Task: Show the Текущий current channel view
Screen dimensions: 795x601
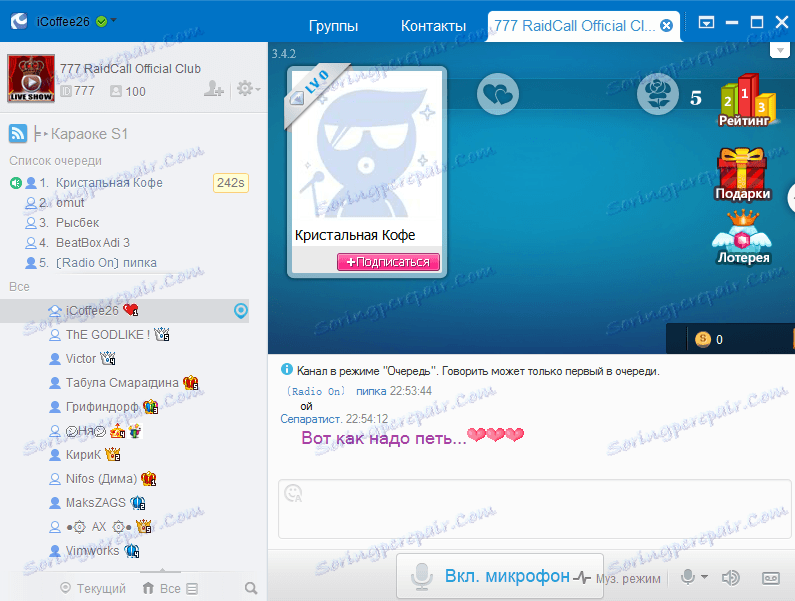Action: [x=93, y=588]
